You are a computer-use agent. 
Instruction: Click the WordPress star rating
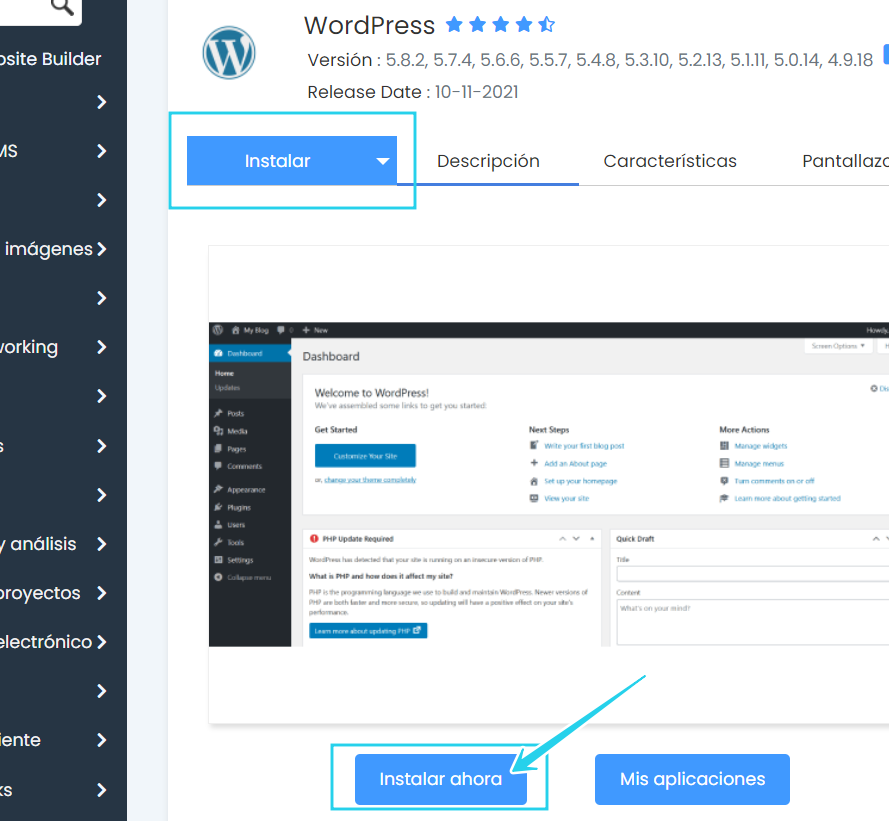500,25
